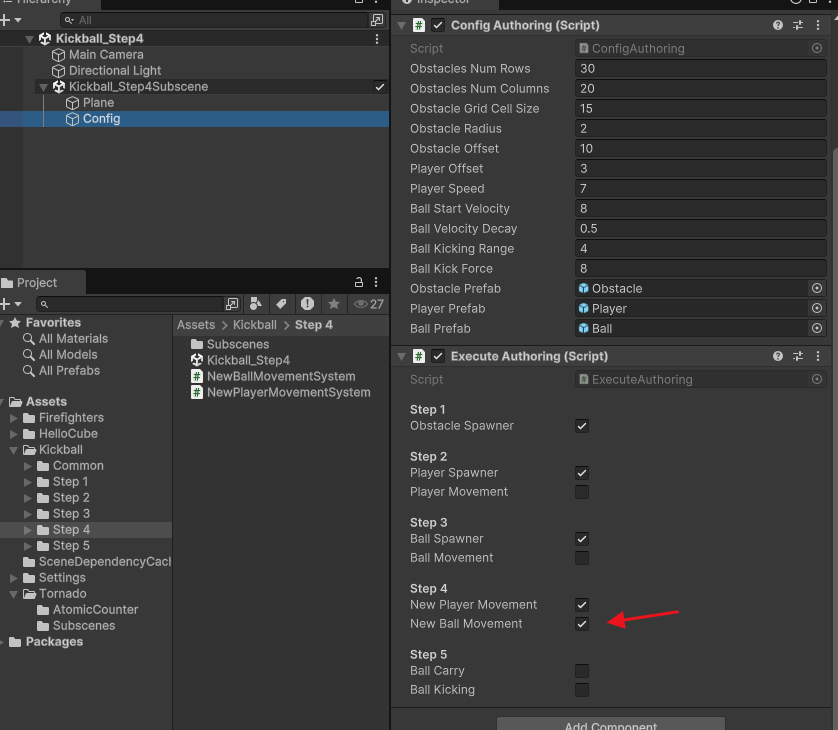Collapse Config Authoring component foldout
The image size is (838, 730).
401,25
